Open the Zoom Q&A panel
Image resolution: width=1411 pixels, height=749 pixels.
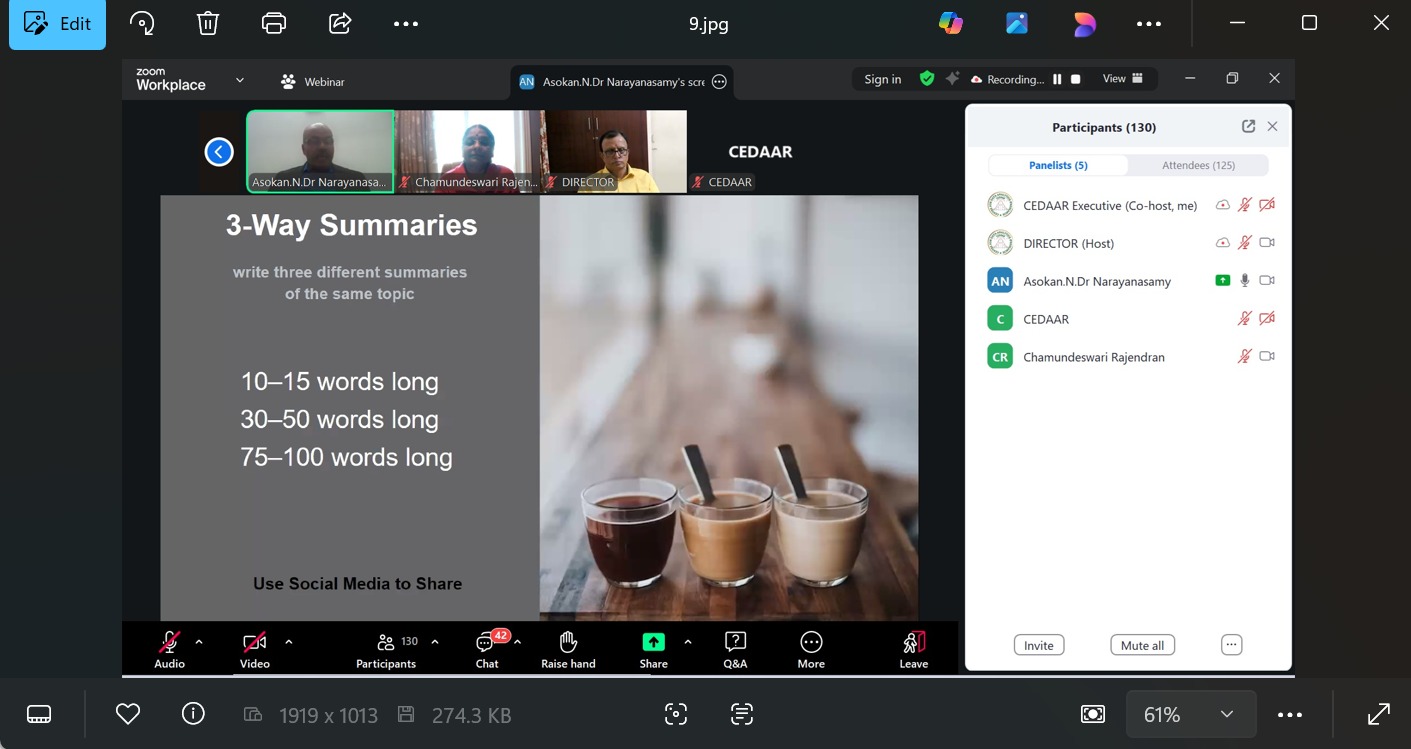[x=735, y=649]
